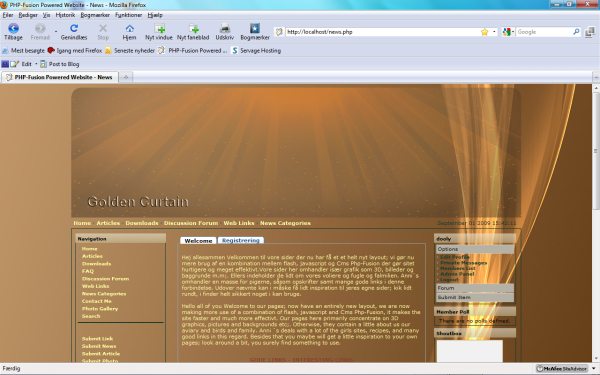Expand the Edit button dropdown arrow
This screenshot has width=600, height=375.
pos(36,64)
